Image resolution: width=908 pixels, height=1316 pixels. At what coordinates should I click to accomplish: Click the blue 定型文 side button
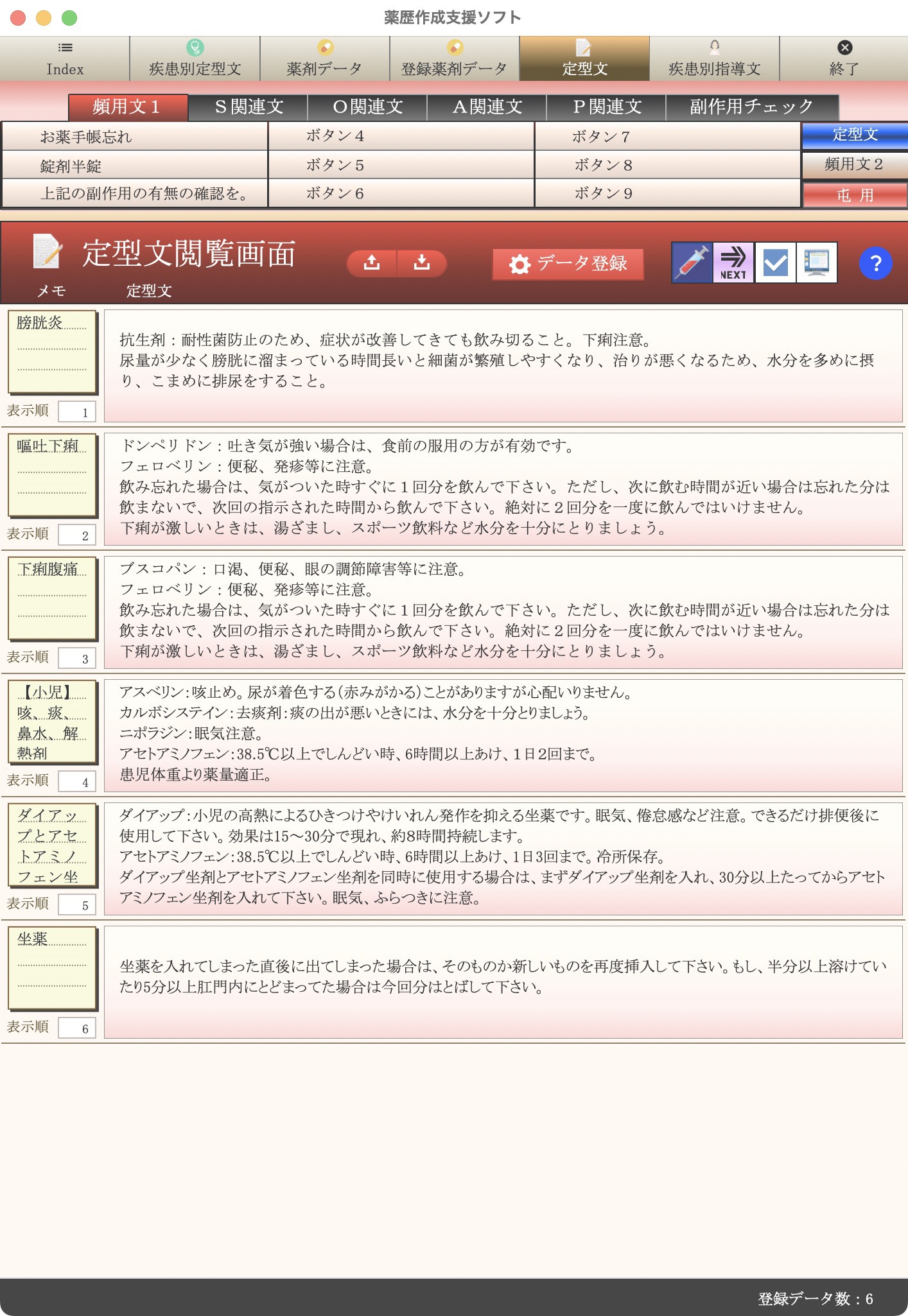(855, 135)
